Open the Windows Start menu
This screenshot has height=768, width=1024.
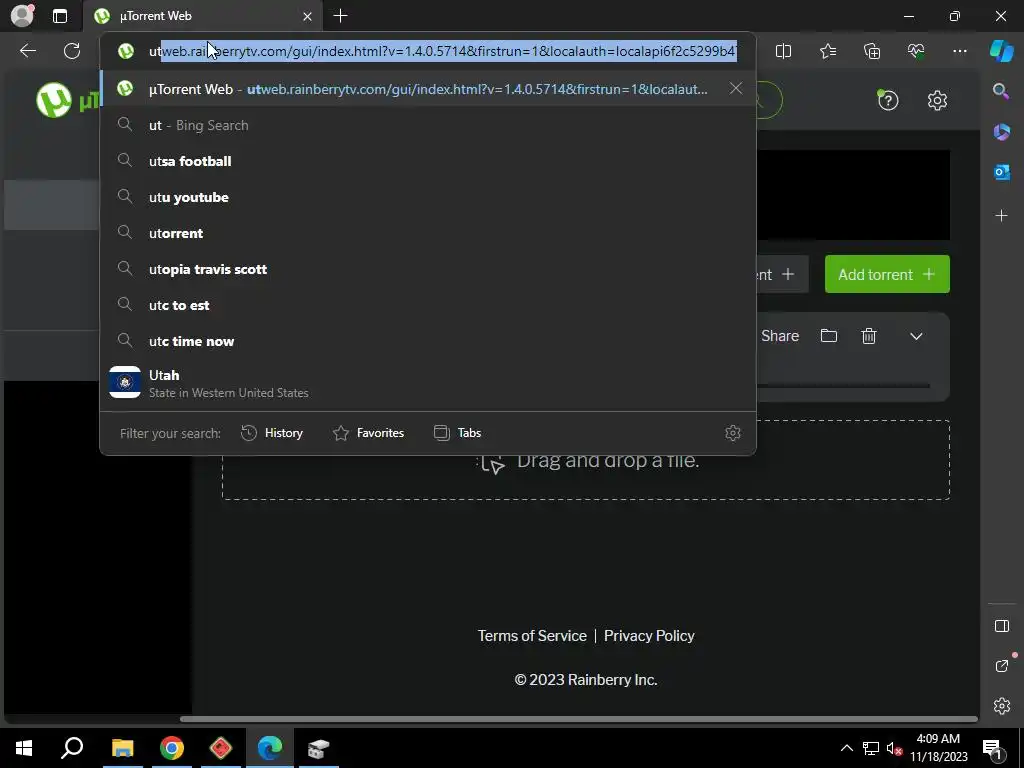click(x=24, y=748)
